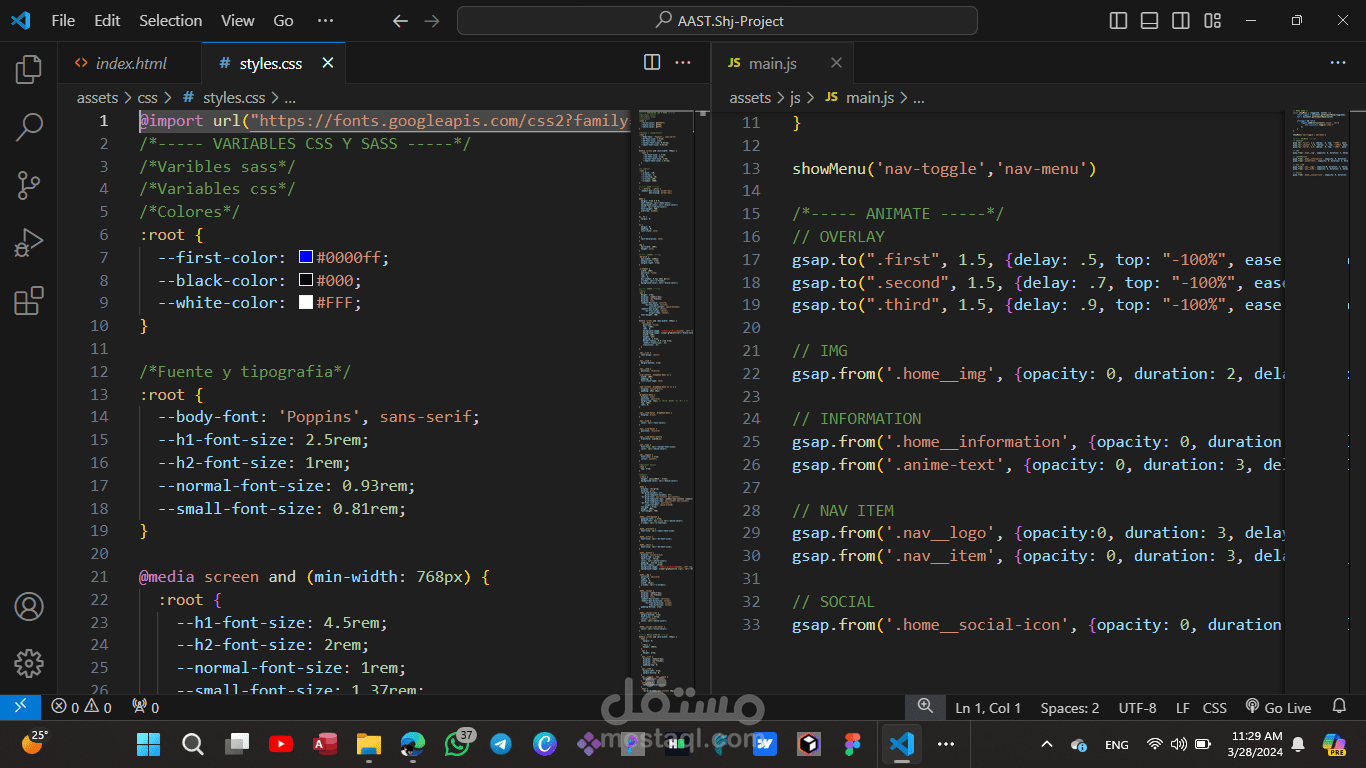Start Go Live server
The image size is (1366, 768).
click(x=1279, y=707)
